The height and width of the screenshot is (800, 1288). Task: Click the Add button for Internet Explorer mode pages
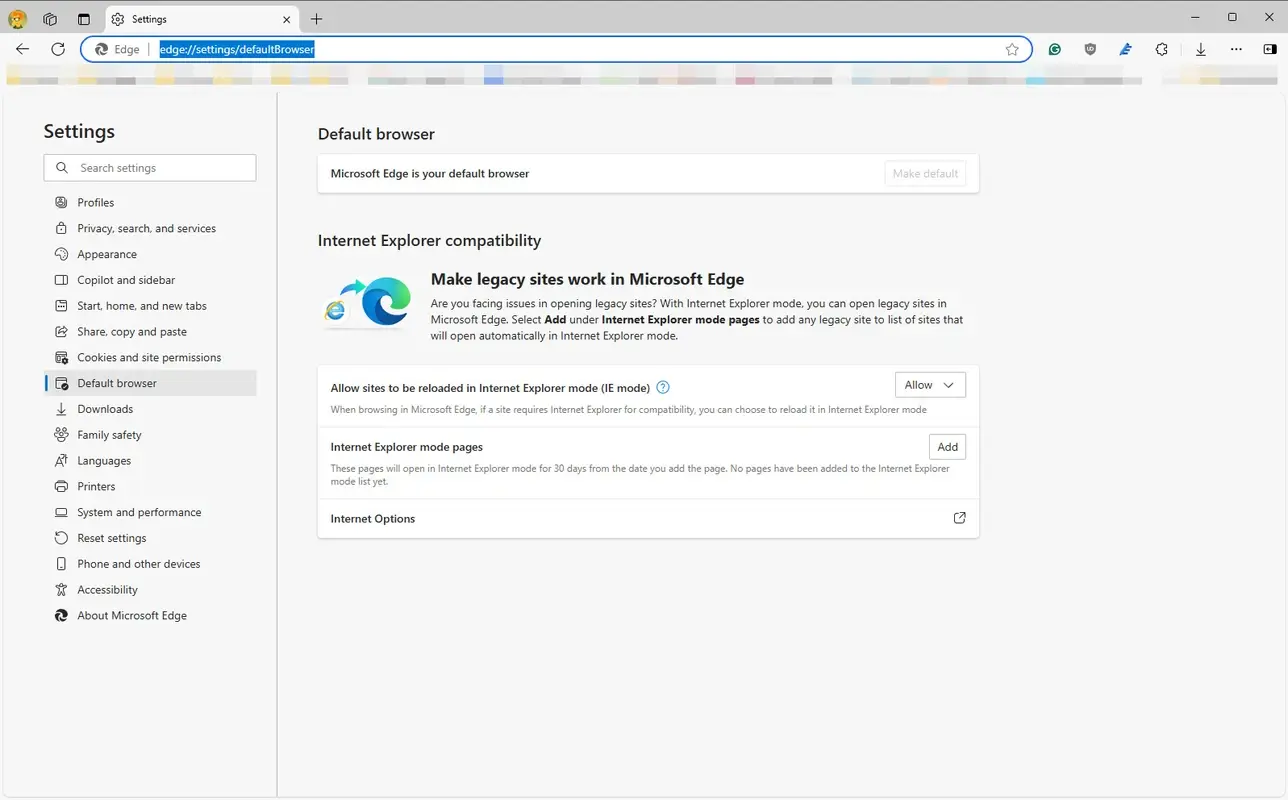click(947, 446)
